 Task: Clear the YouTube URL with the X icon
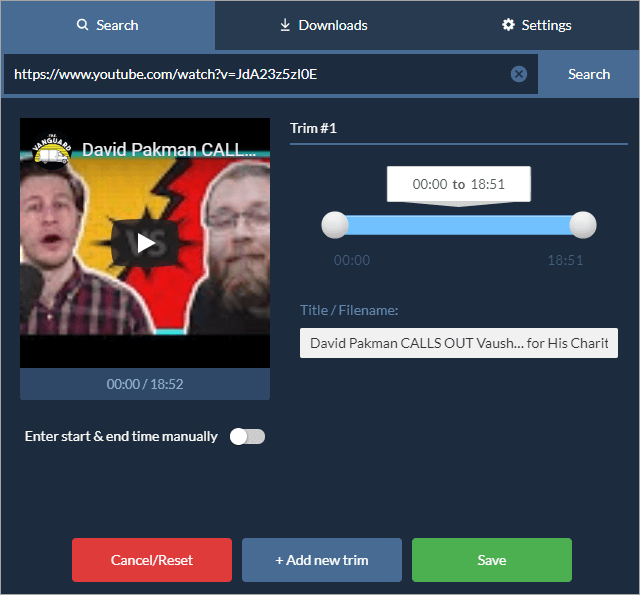click(x=518, y=74)
